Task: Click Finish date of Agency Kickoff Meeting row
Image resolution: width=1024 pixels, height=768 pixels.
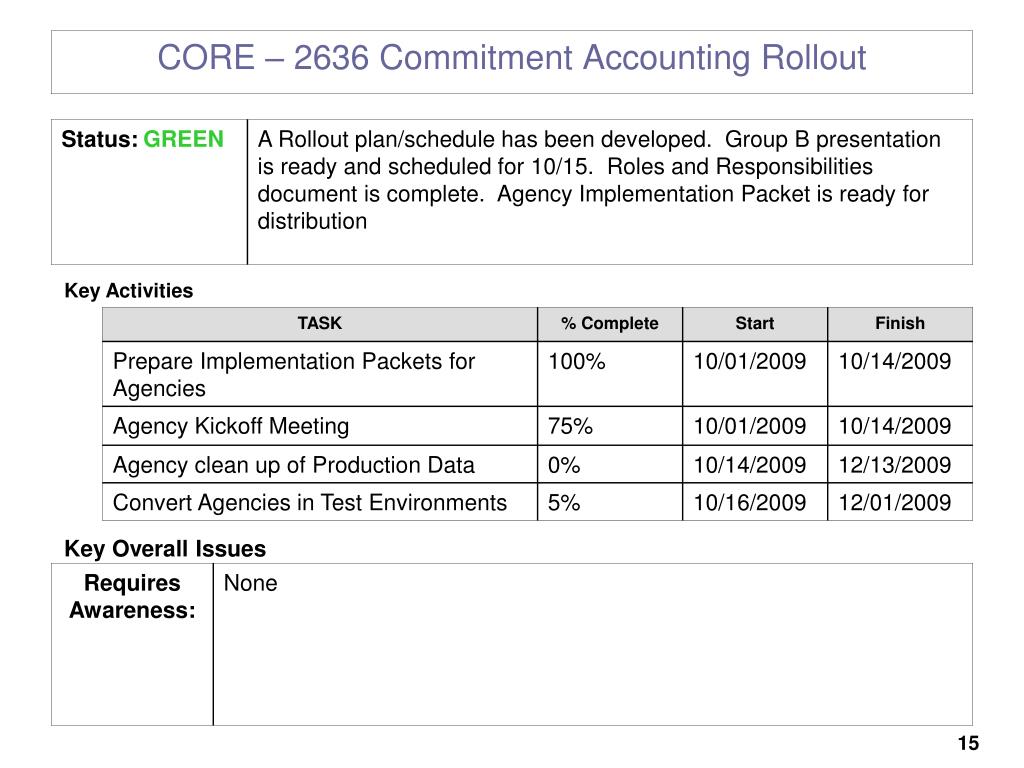Action: pos(900,426)
